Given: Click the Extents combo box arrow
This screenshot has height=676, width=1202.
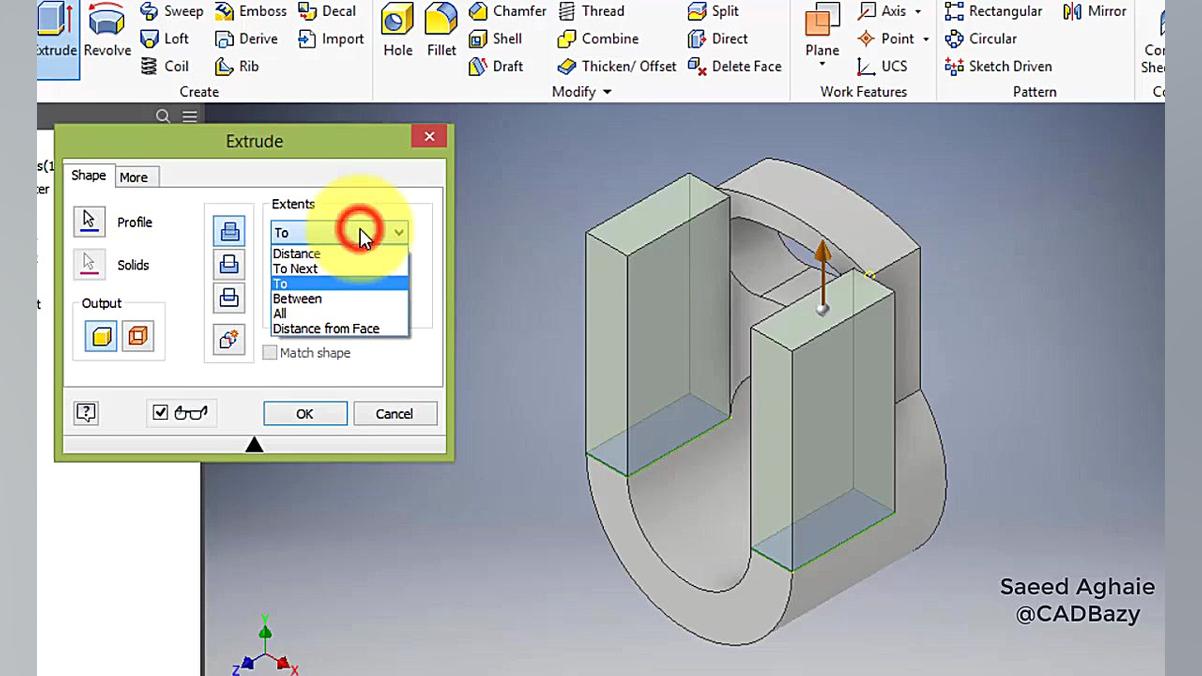Looking at the screenshot, I should click(398, 232).
